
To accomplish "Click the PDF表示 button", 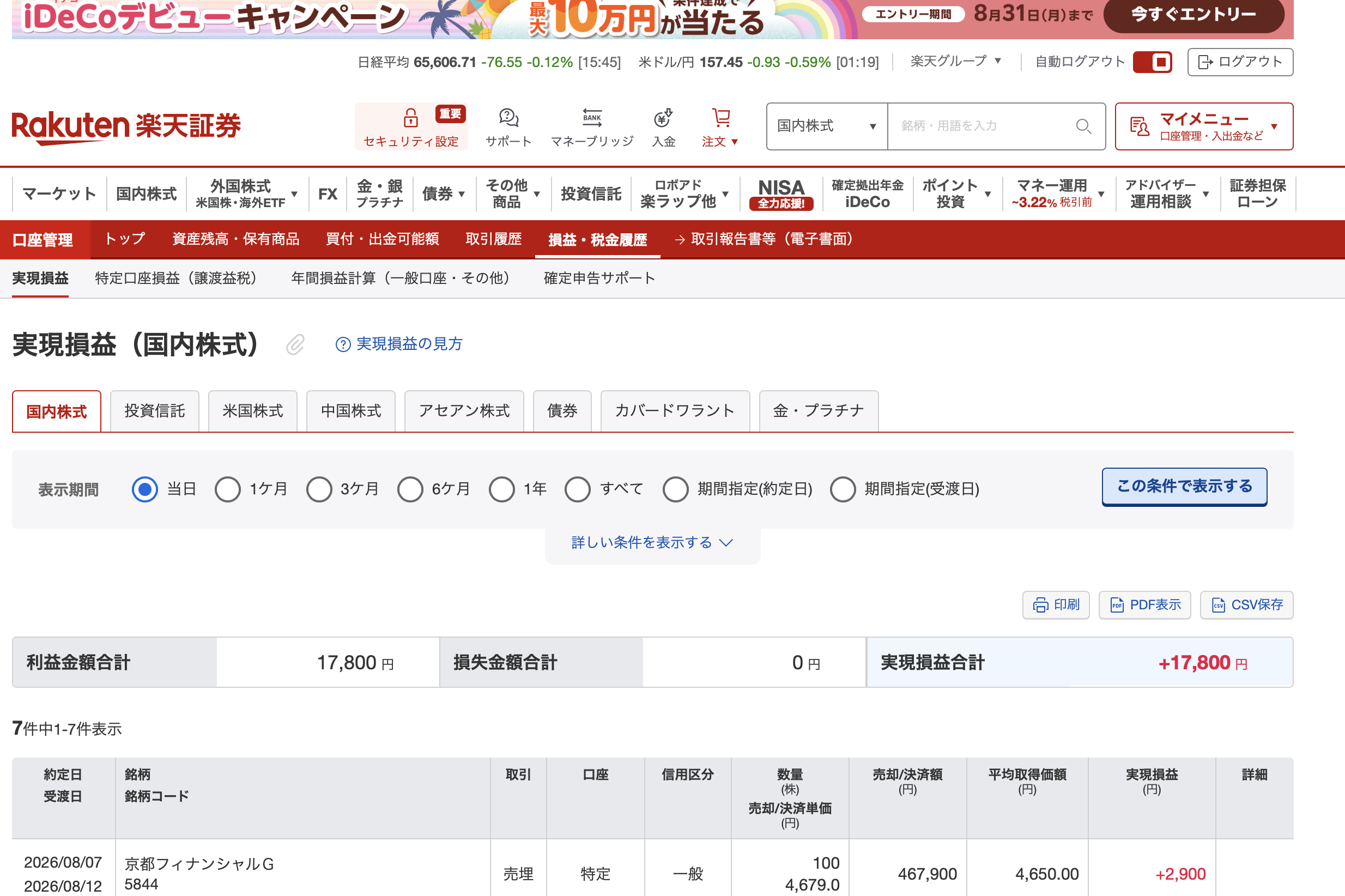I will pyautogui.click(x=1144, y=604).
